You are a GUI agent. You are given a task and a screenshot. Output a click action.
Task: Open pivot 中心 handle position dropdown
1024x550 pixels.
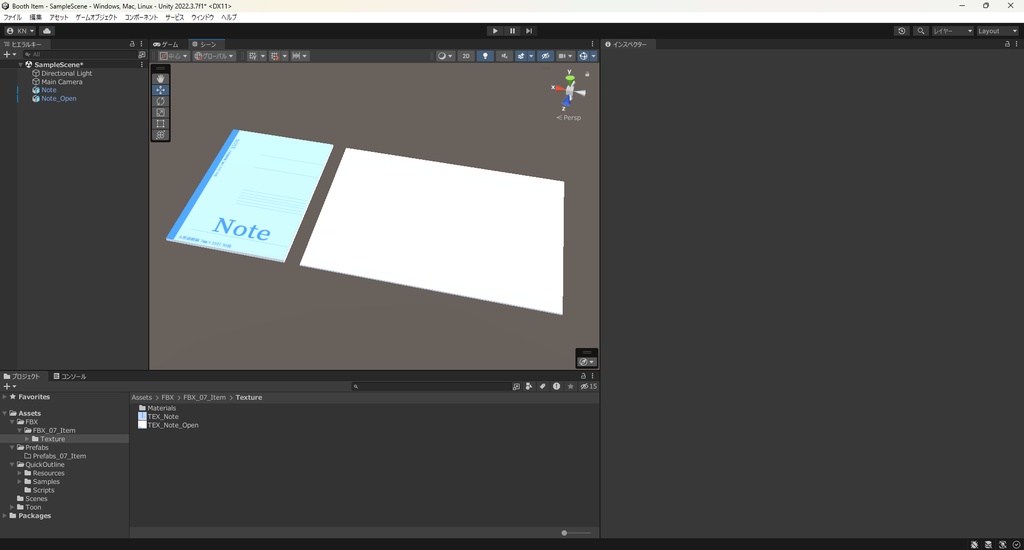[x=173, y=56]
